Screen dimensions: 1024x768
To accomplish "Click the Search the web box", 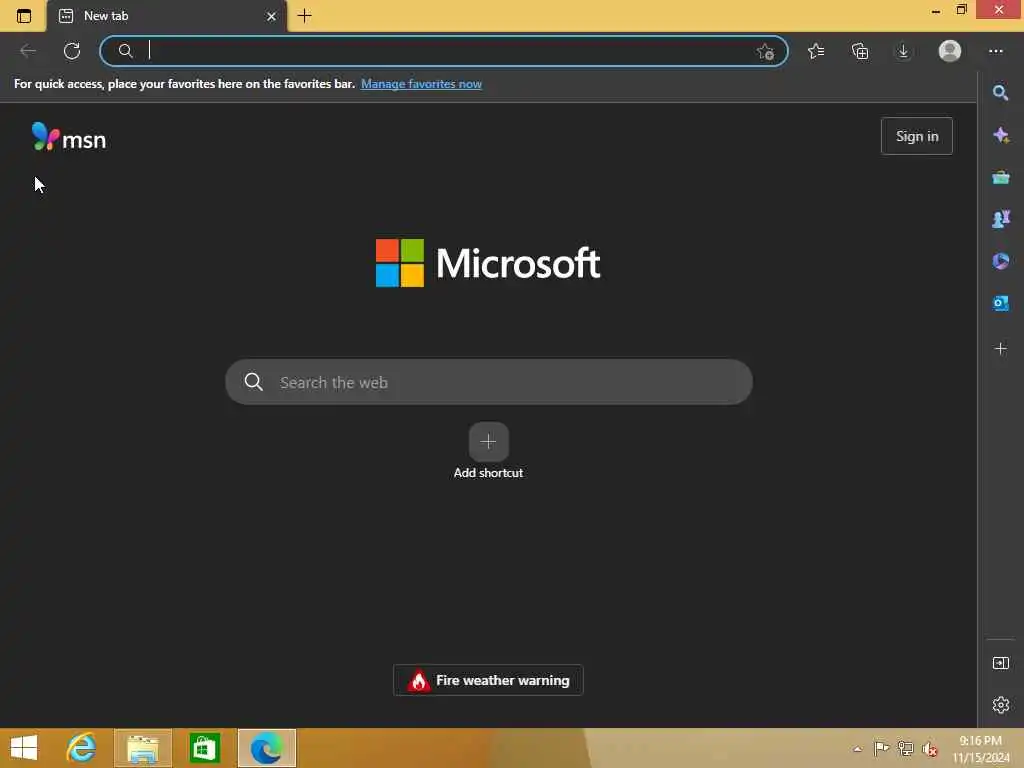I will click(488, 382).
